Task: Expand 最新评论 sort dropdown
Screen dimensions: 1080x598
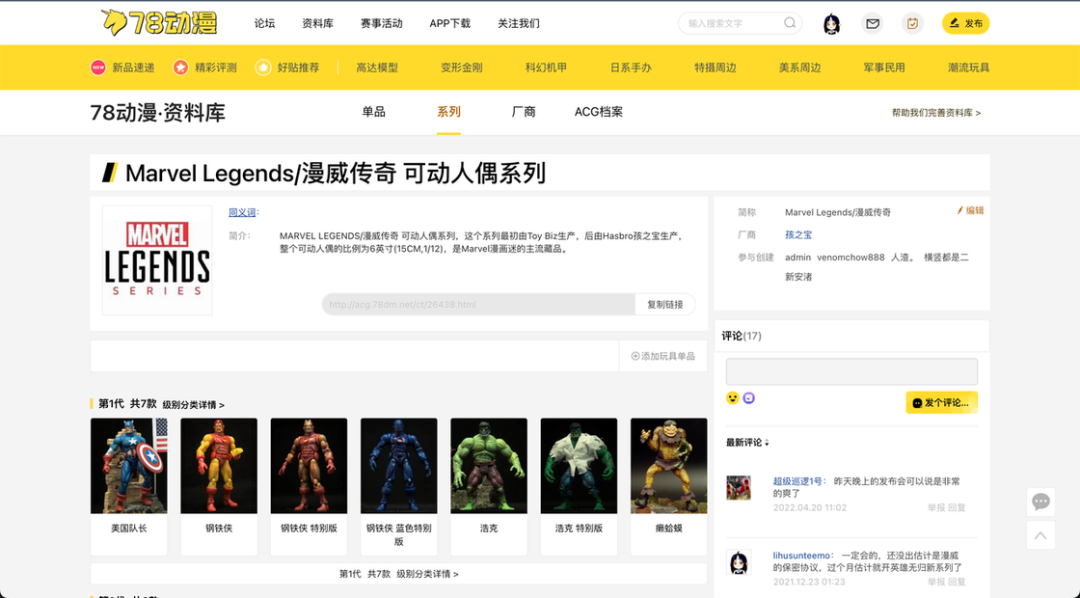Action: point(747,442)
